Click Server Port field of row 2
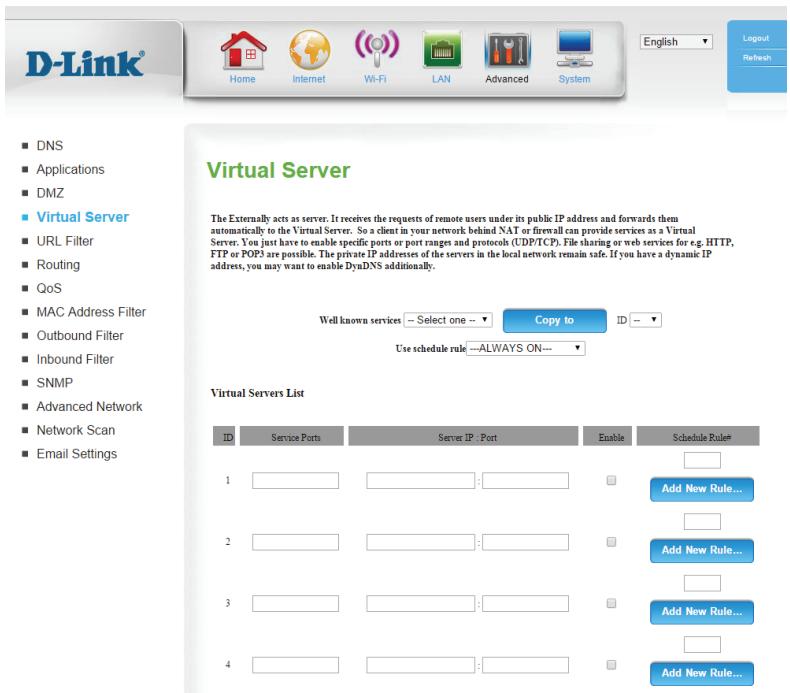The height and width of the screenshot is (693, 790). point(525,542)
